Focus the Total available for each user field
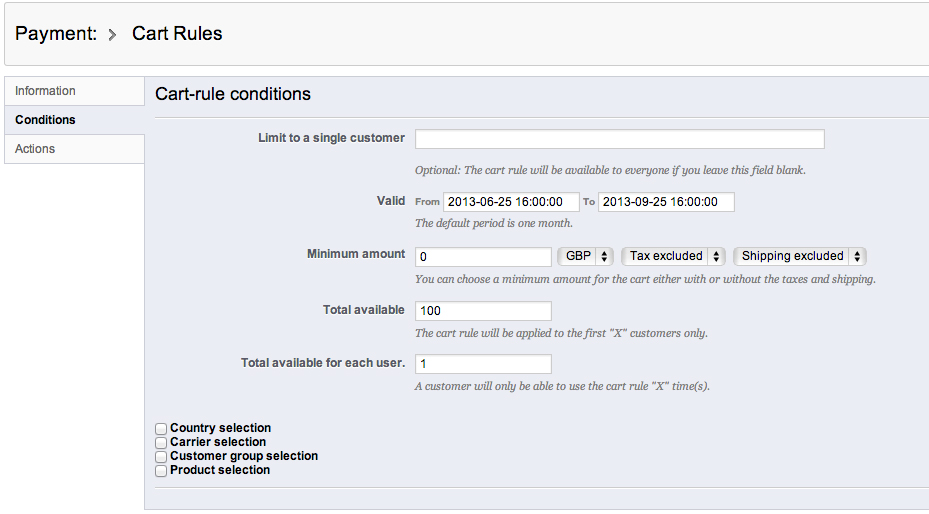This screenshot has width=929, height=514. [x=483, y=364]
